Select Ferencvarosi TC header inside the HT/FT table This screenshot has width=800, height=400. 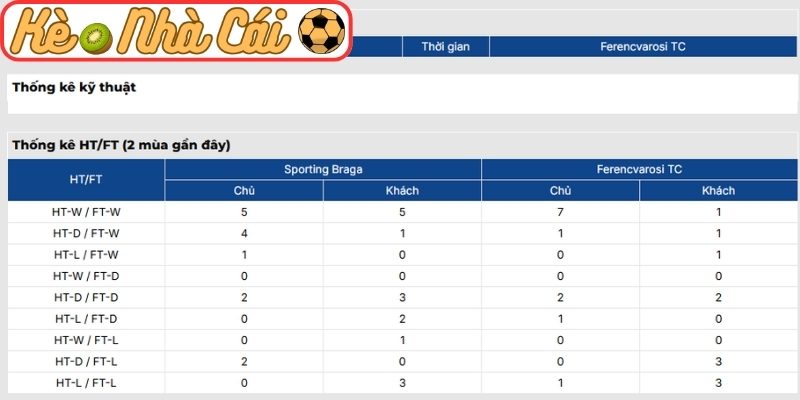pos(639,170)
